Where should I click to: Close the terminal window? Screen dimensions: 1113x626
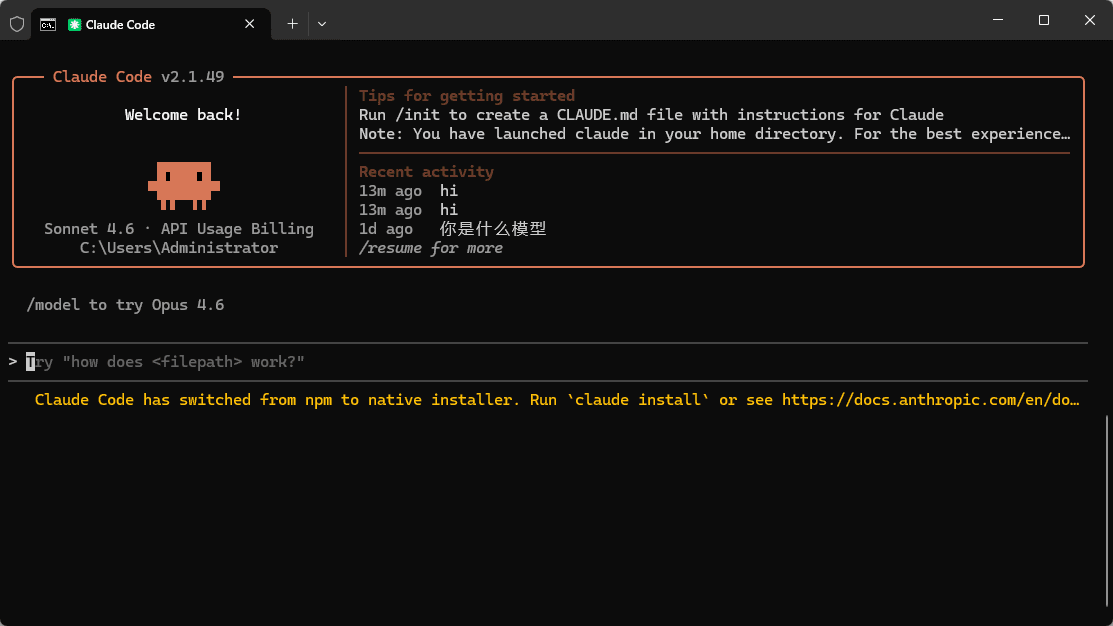point(1089,20)
